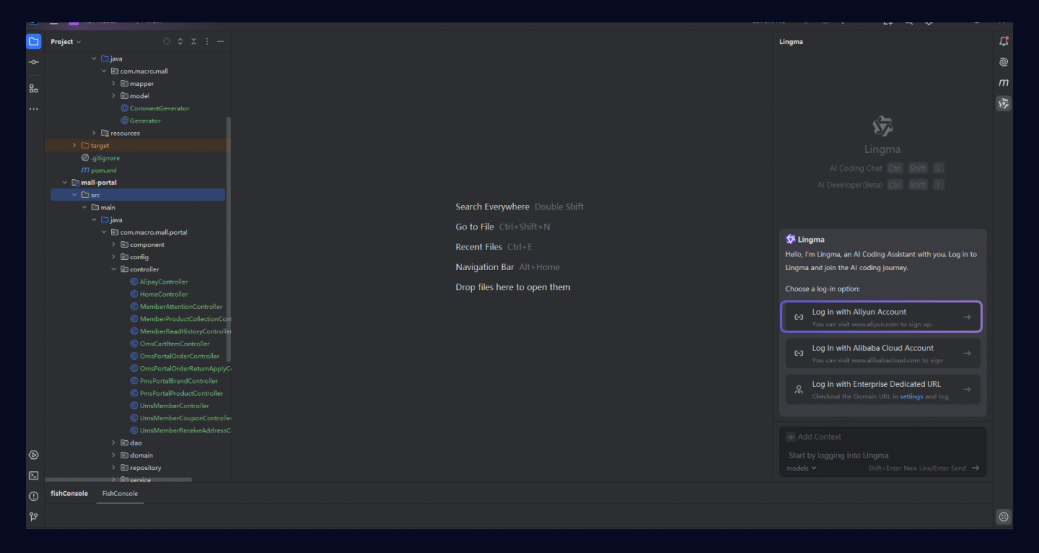1039x553 pixels.
Task: Click the Add Context button
Action: [x=814, y=437]
